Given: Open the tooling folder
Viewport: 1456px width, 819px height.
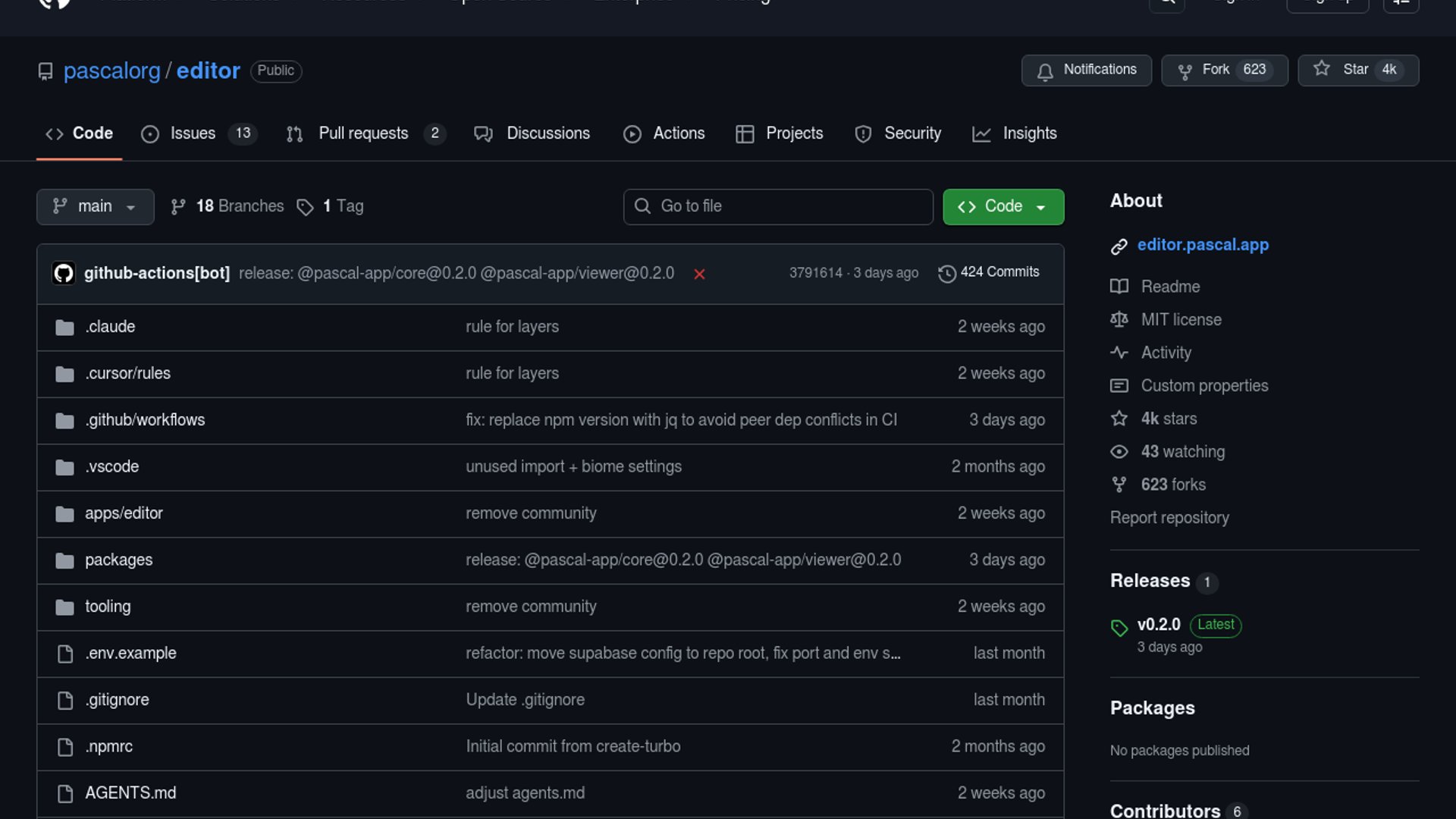Looking at the screenshot, I should [x=108, y=607].
